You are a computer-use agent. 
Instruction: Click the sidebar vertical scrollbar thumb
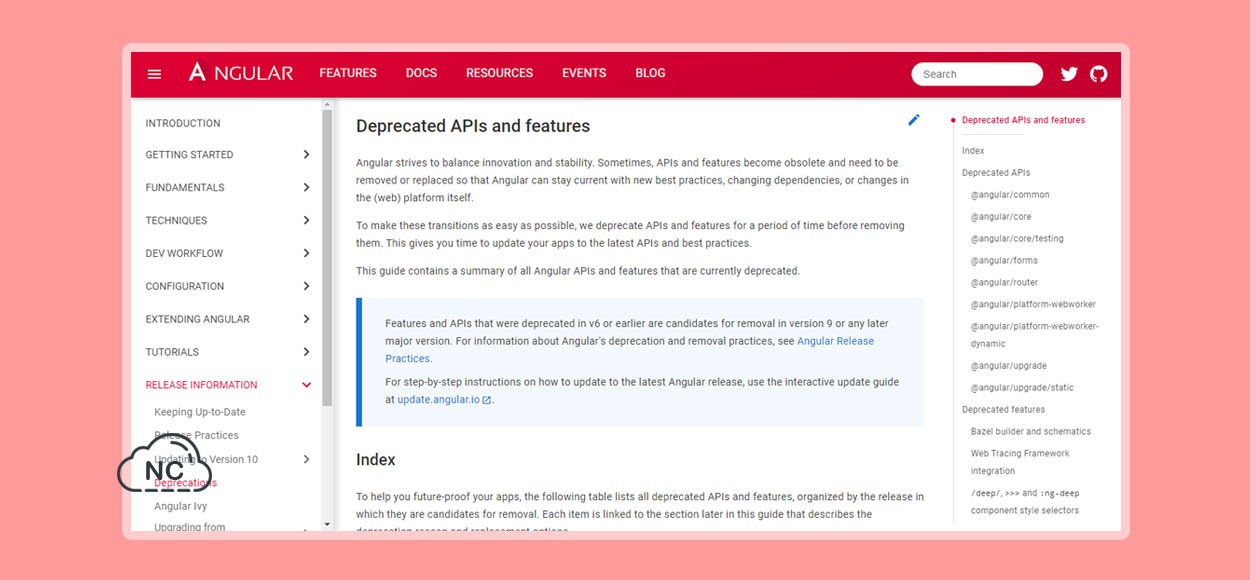[327, 257]
